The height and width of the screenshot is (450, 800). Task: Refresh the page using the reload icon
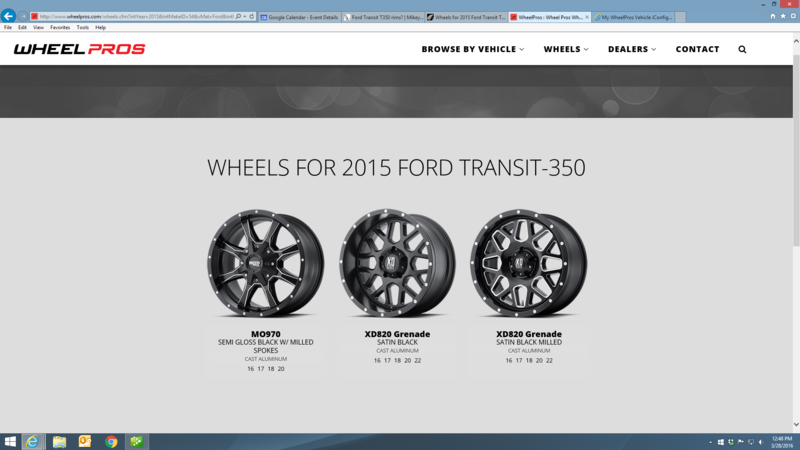(252, 17)
